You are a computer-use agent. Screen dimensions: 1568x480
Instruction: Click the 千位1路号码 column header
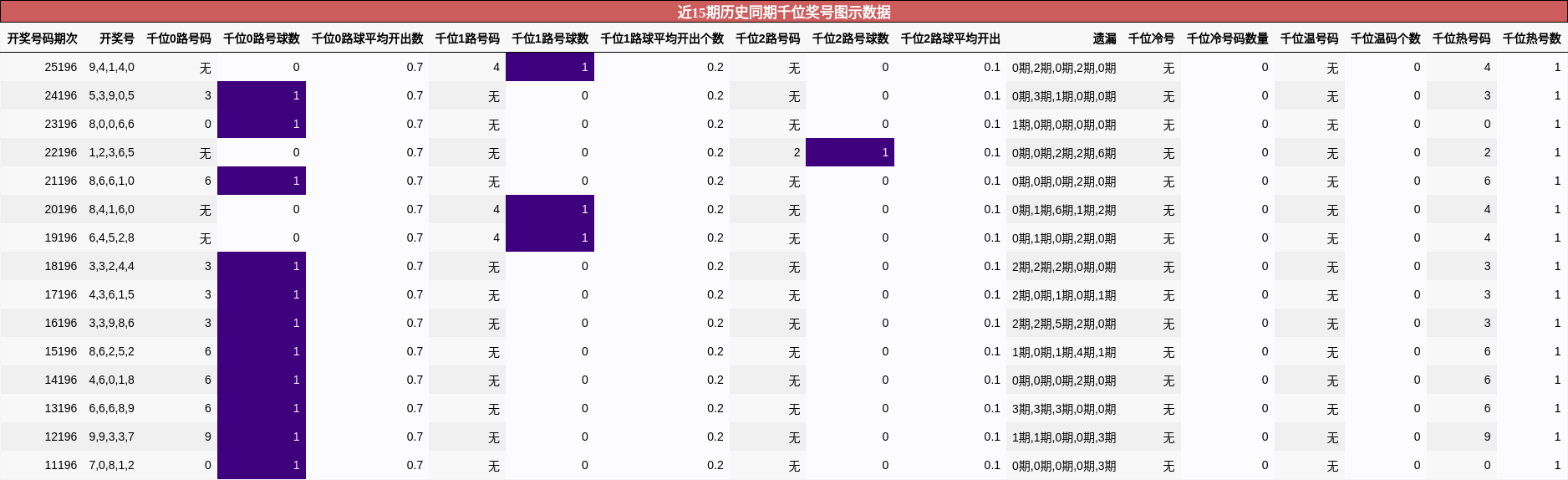tap(467, 38)
